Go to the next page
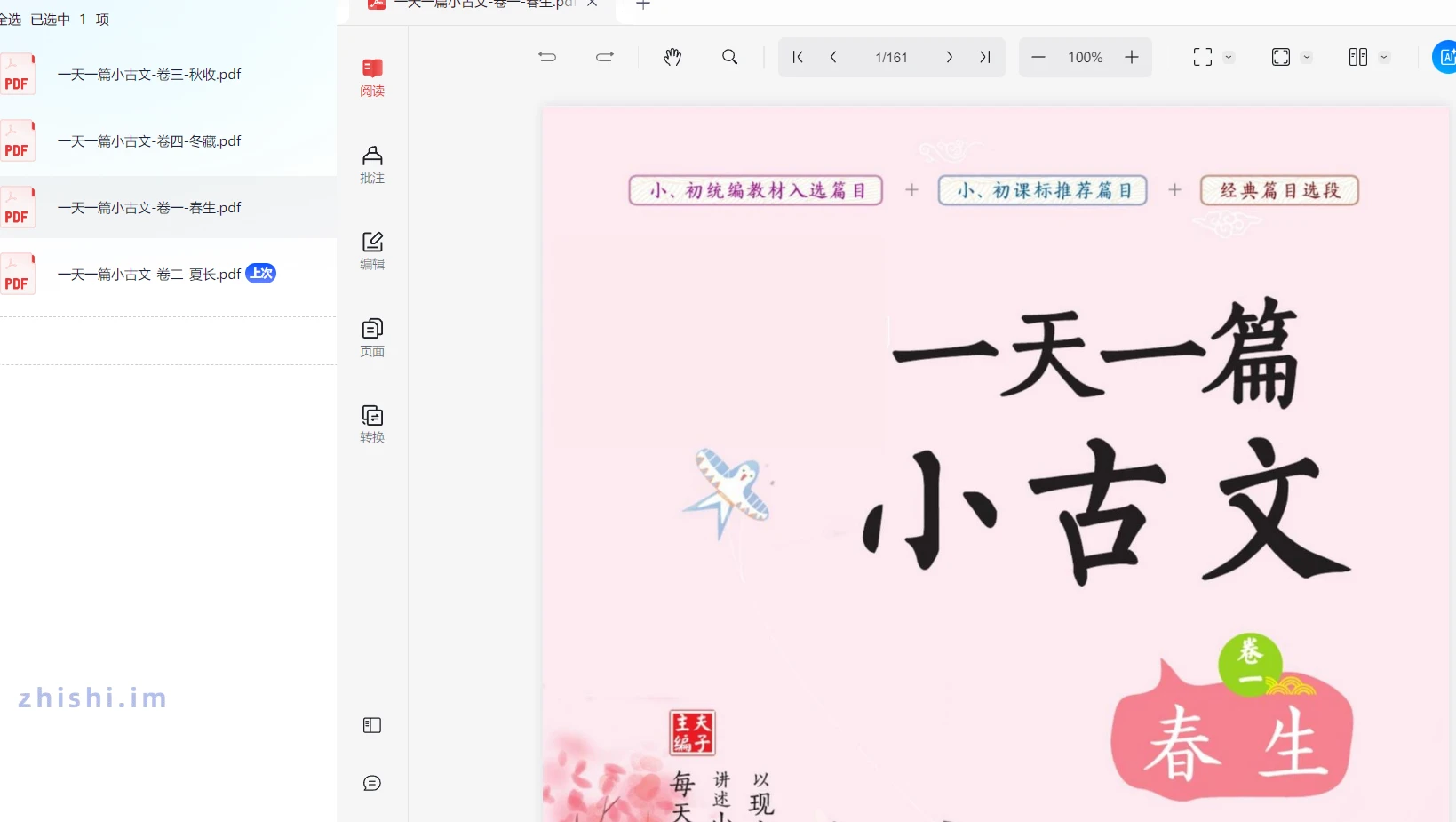This screenshot has height=822, width=1456. [x=950, y=57]
